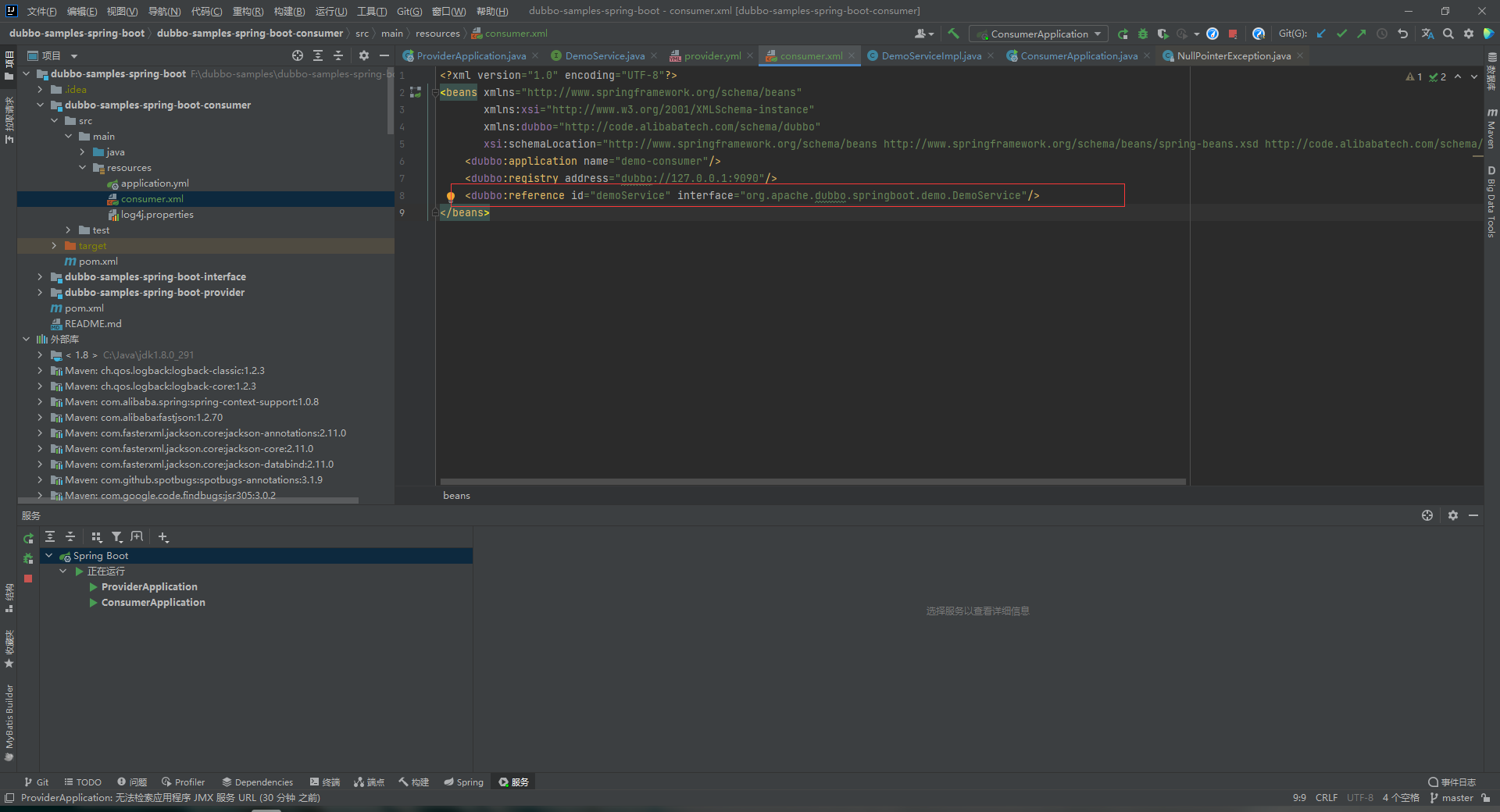Screen dimensions: 1500x812
Task: Expand the java folder in project tree
Action: pos(82,151)
